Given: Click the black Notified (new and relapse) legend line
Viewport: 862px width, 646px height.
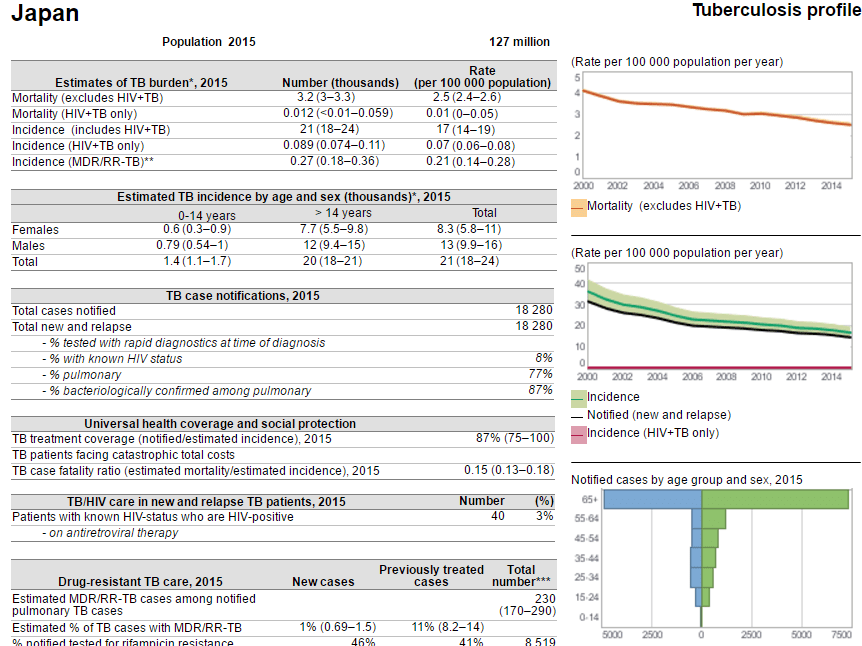Looking at the screenshot, I should click(578, 415).
